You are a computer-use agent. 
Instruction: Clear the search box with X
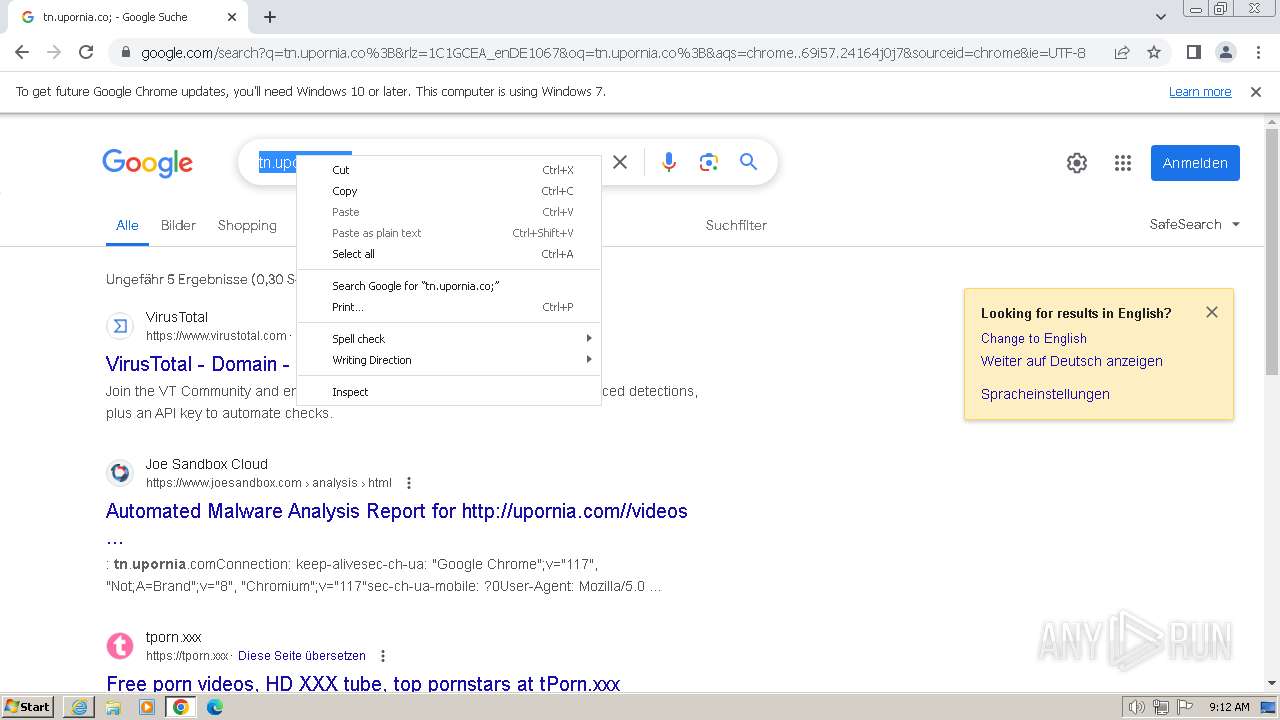tap(620, 162)
